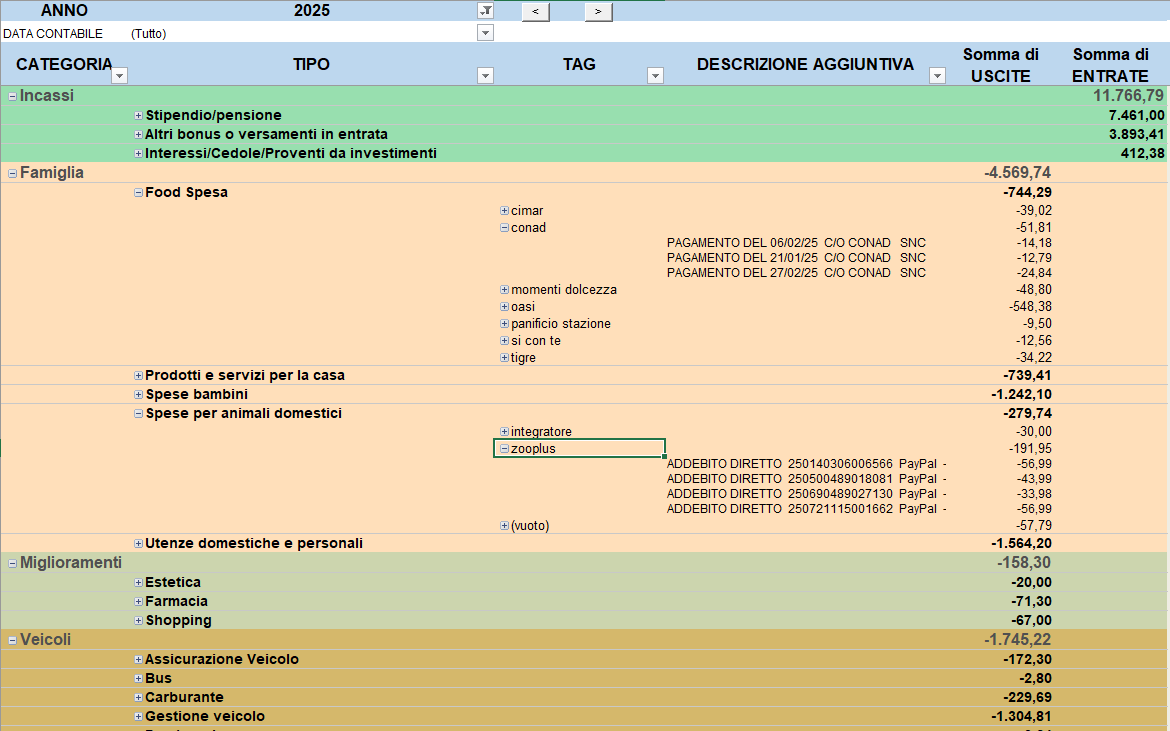The height and width of the screenshot is (731, 1170).
Task: Open the ANNO 2025 filter dropdown
Action: click(485, 11)
